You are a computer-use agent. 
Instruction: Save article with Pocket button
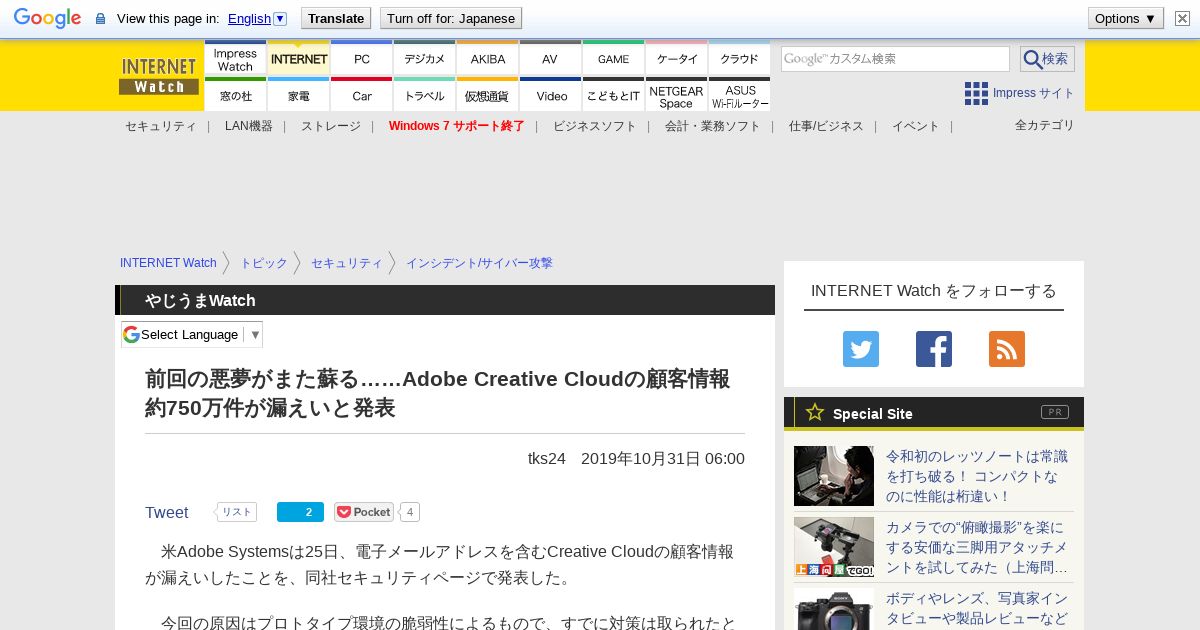pos(364,512)
